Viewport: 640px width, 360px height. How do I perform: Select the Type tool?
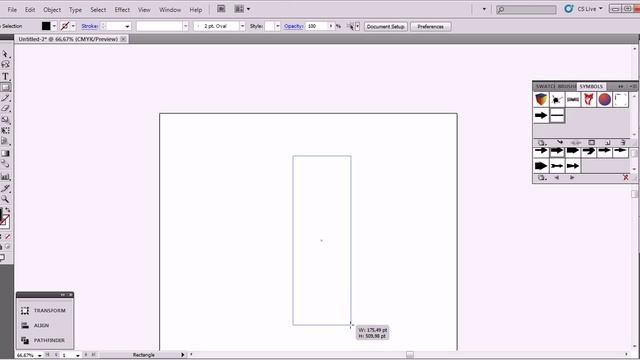tap(5, 76)
